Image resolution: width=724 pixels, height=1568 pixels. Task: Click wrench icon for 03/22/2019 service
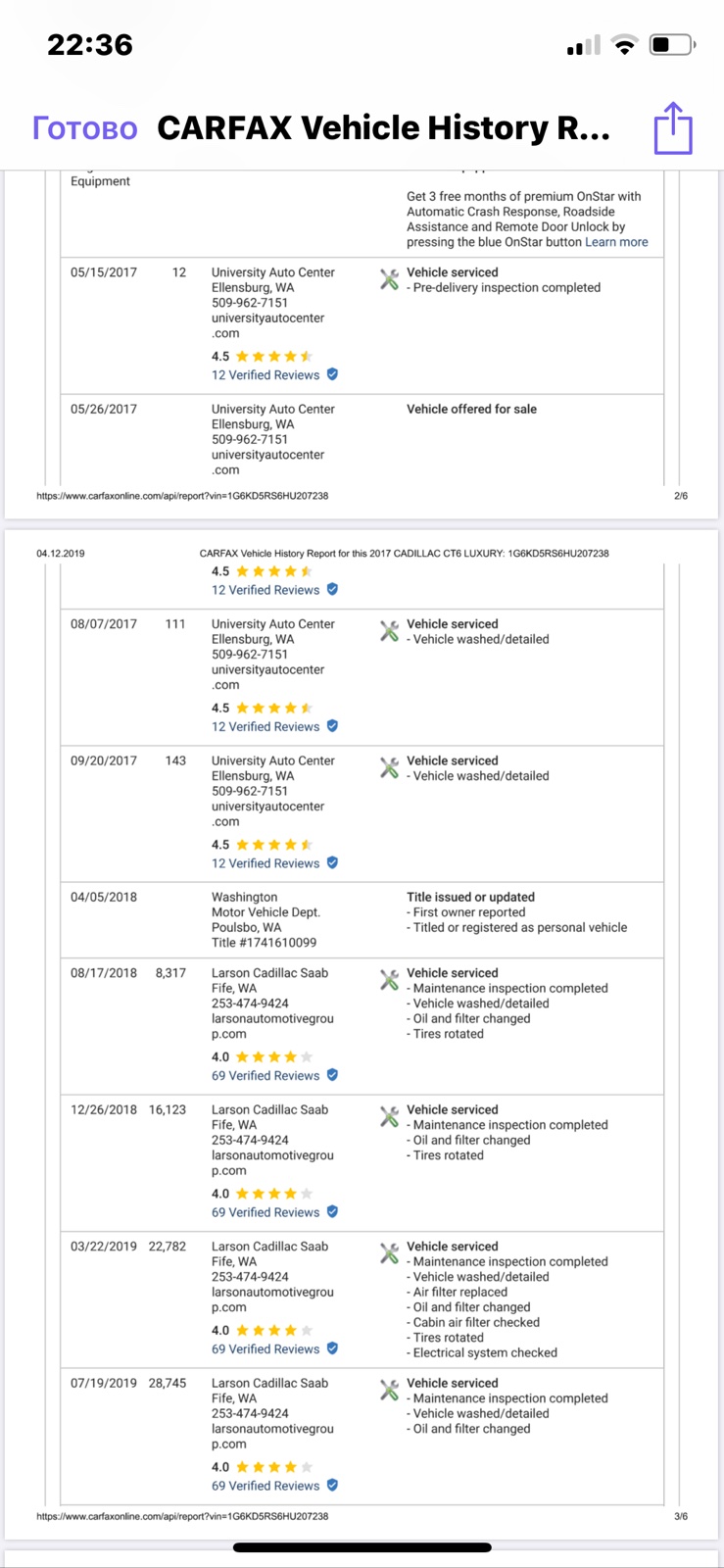pyautogui.click(x=389, y=1253)
